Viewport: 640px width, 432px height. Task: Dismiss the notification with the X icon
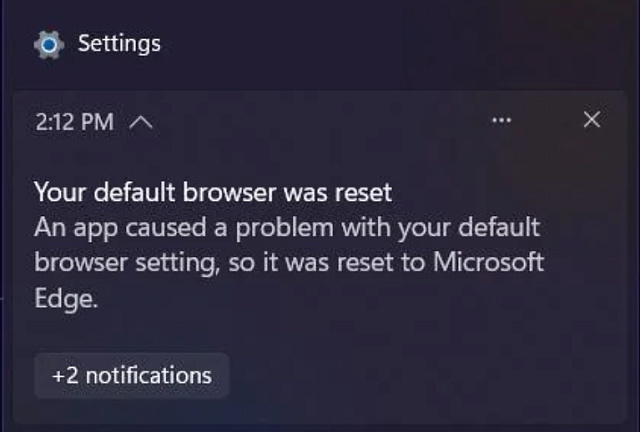click(x=592, y=120)
